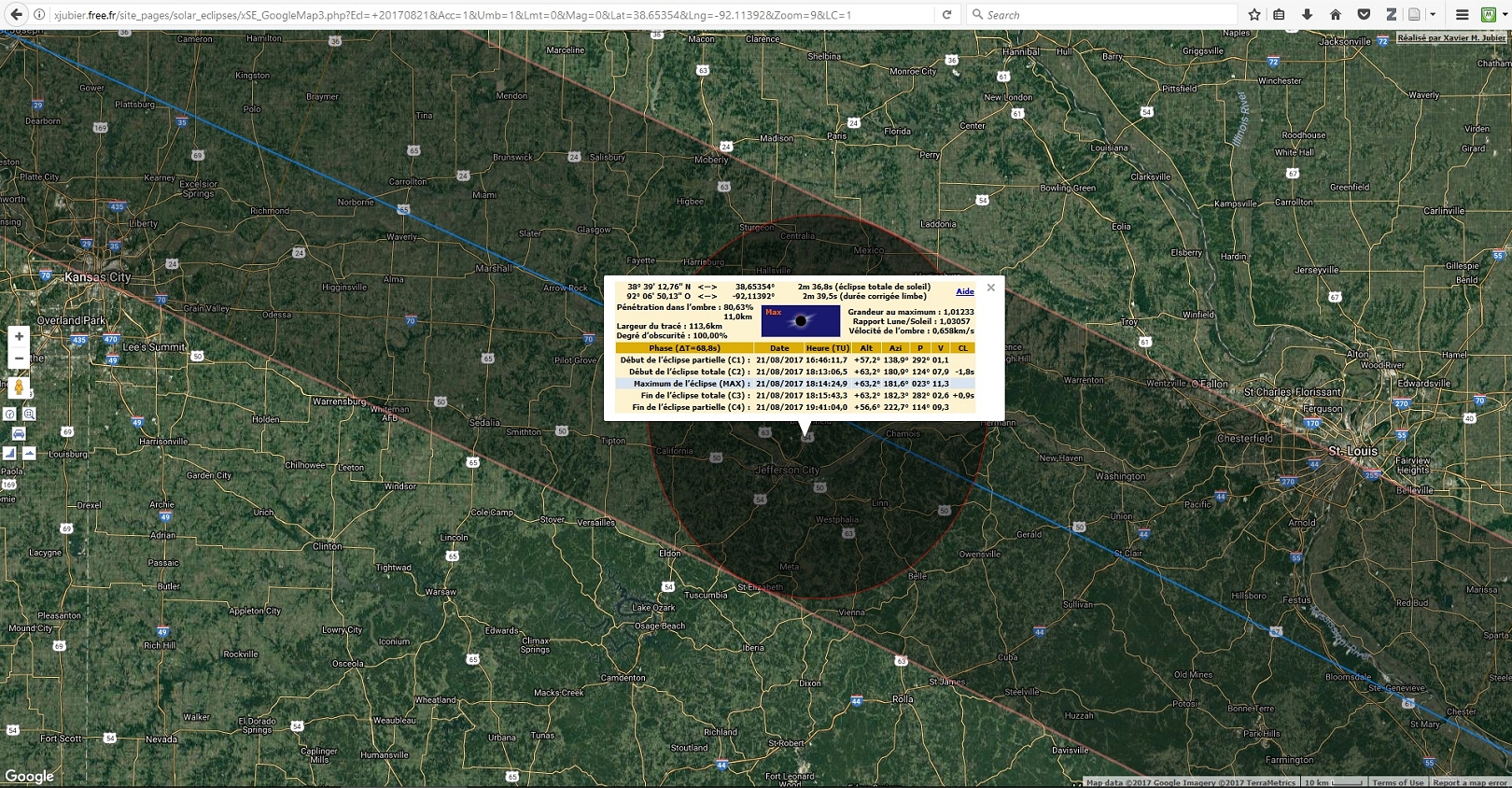Show bookmarks list icon
Viewport: 1512px width, 788px height.
pyautogui.click(x=1280, y=15)
